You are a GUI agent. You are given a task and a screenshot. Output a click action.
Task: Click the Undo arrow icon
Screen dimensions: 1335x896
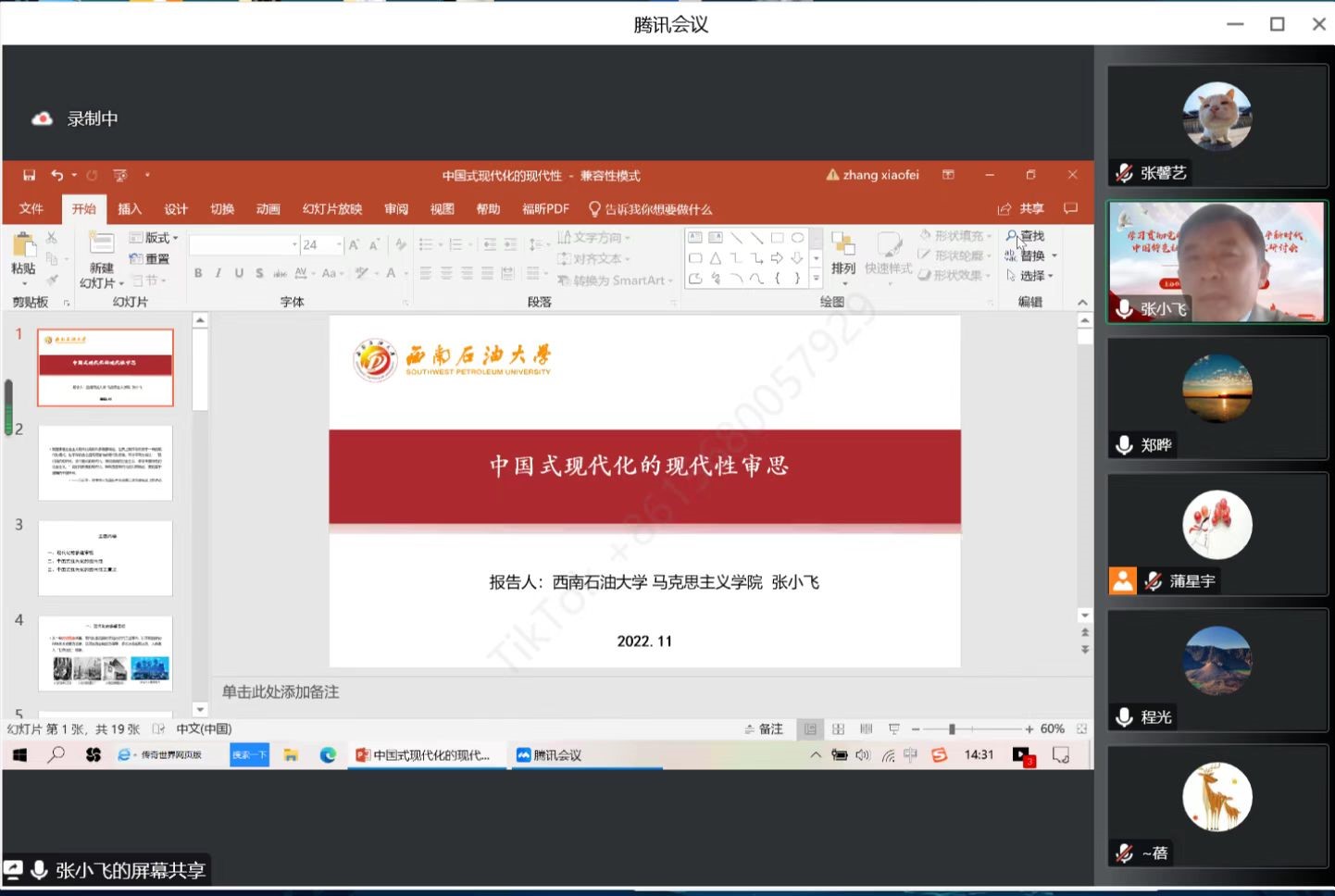(x=57, y=175)
